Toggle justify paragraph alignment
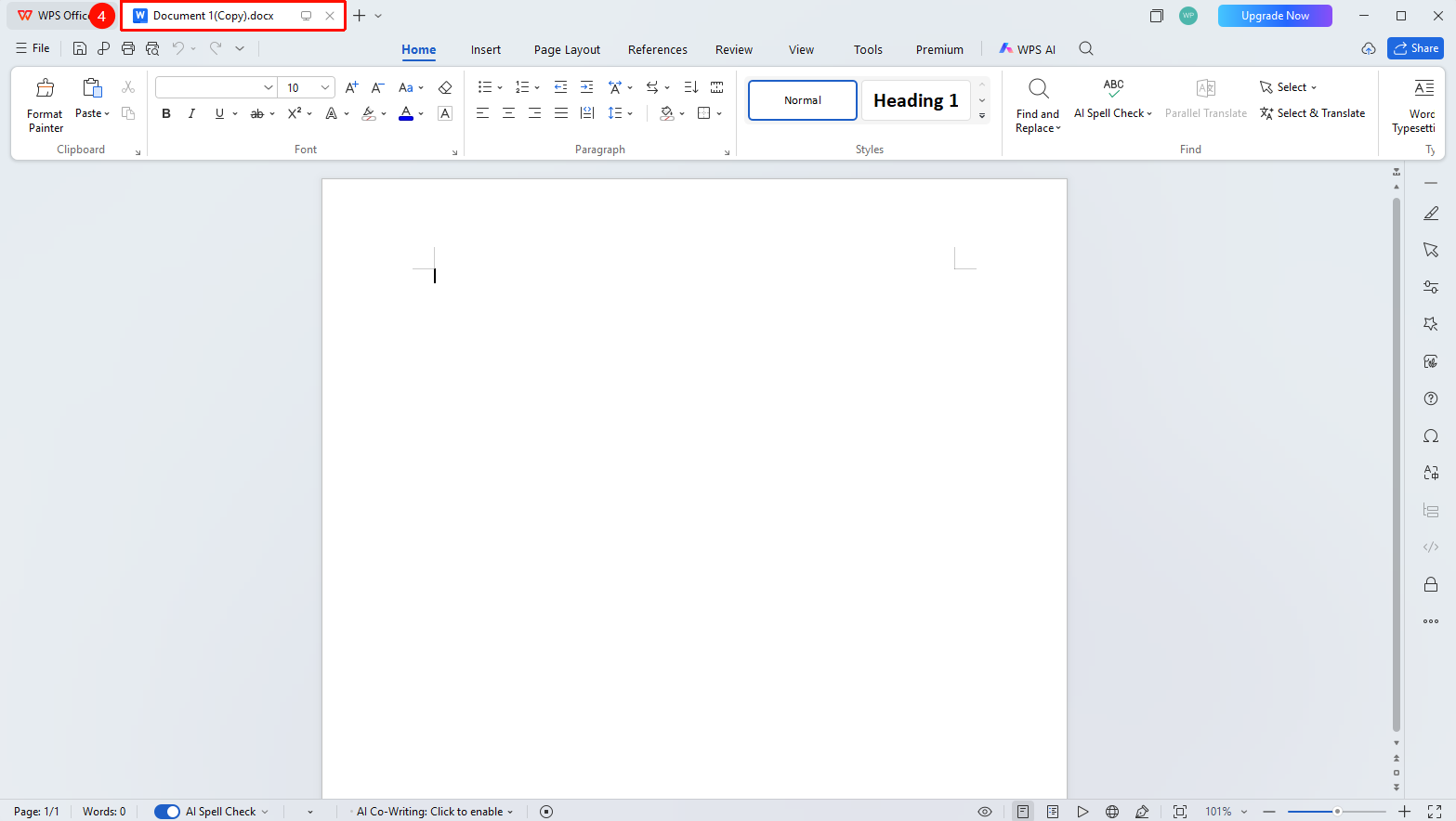 [560, 113]
